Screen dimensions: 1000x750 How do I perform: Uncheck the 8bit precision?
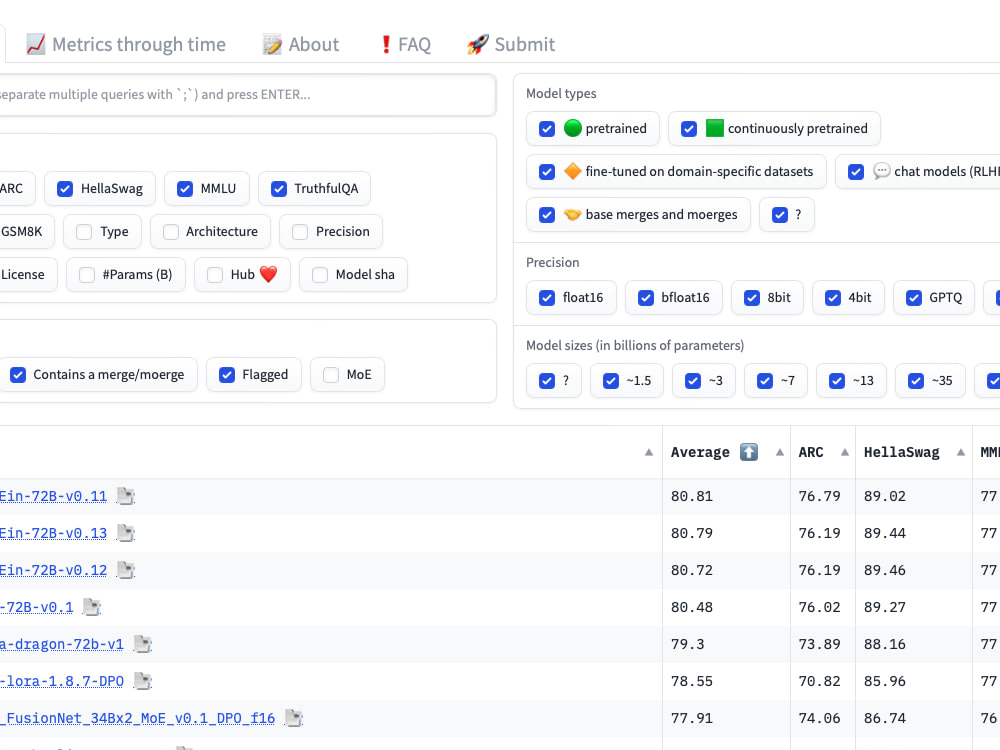(x=752, y=298)
